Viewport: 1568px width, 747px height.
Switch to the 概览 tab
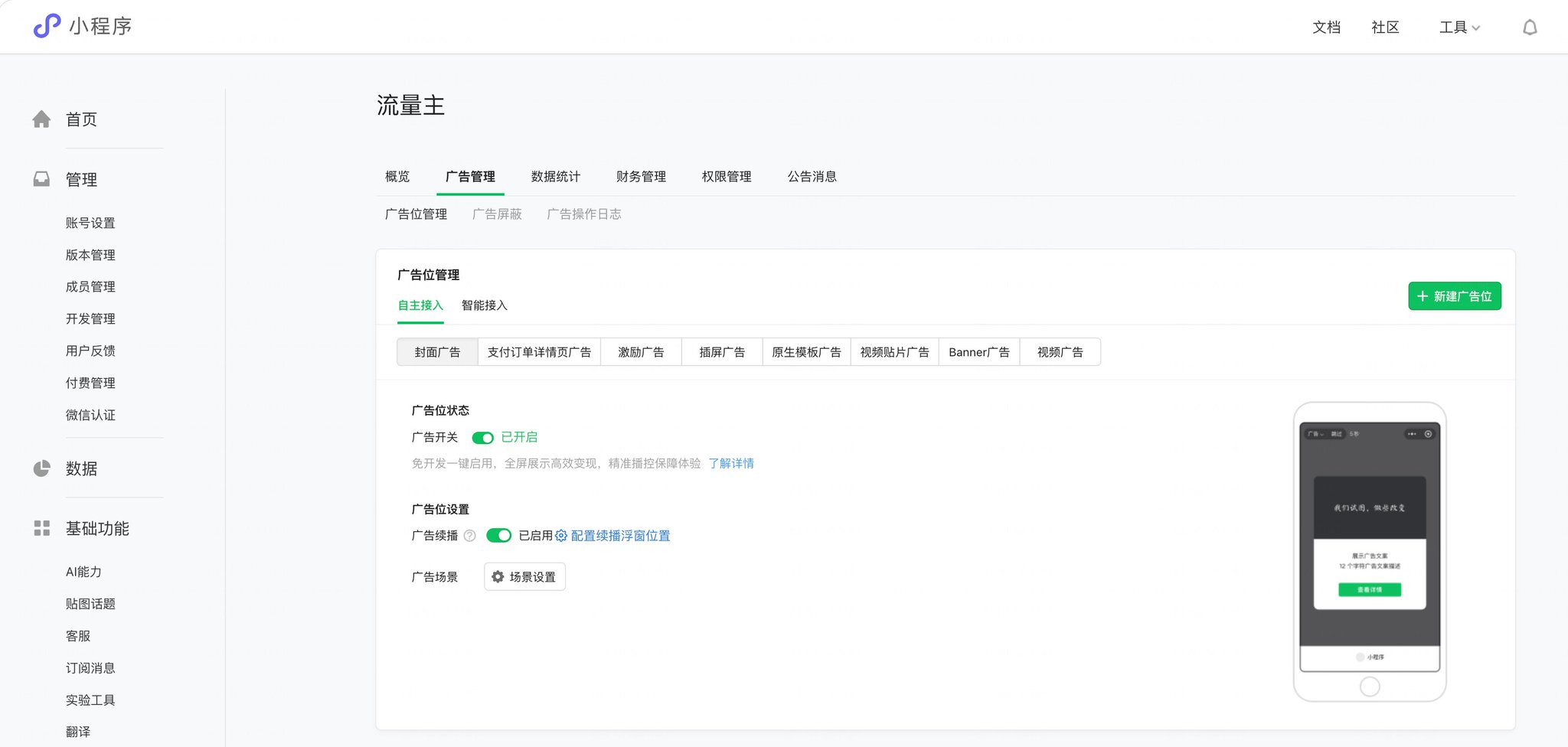(x=397, y=177)
